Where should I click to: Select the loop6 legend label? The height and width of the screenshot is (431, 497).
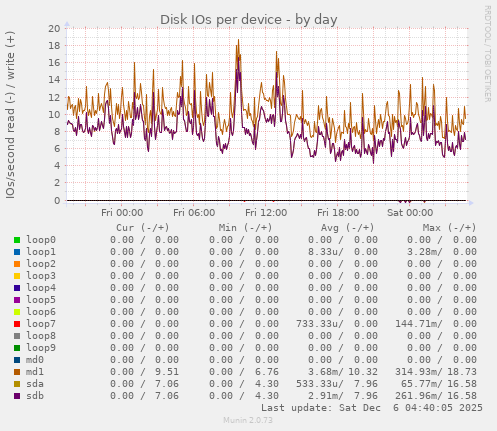click(41, 312)
